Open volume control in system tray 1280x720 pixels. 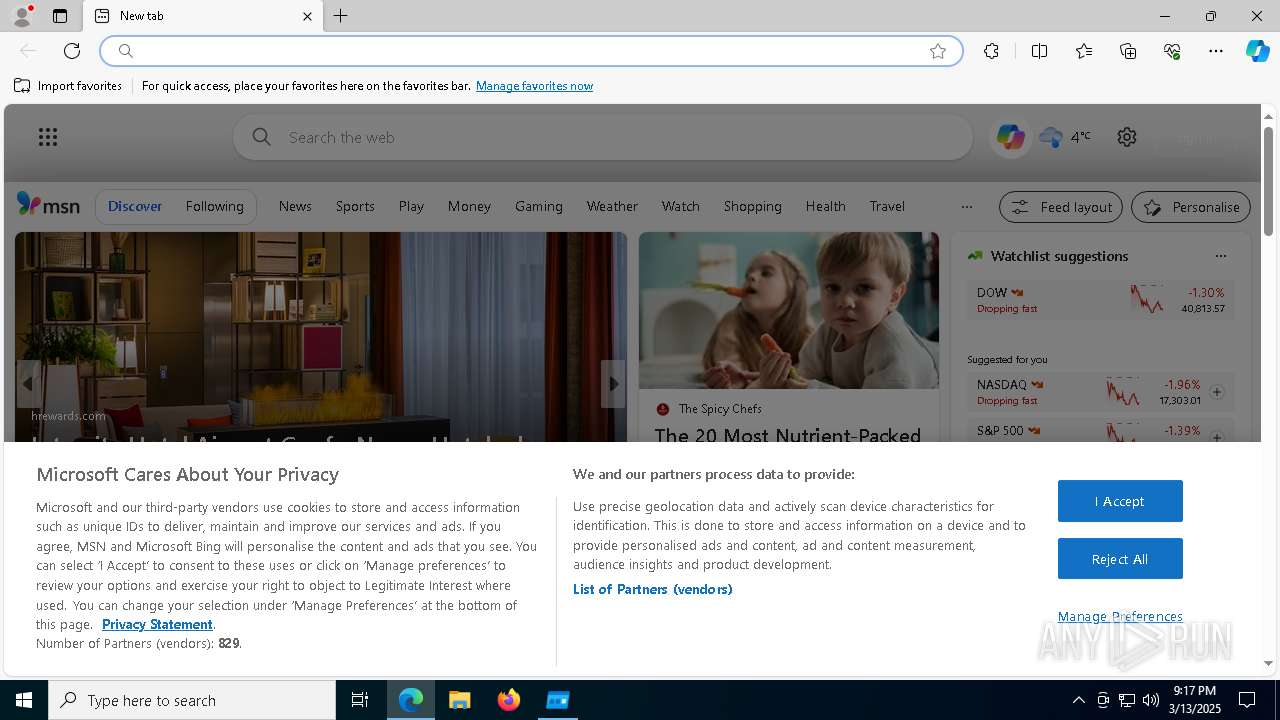click(x=1150, y=700)
